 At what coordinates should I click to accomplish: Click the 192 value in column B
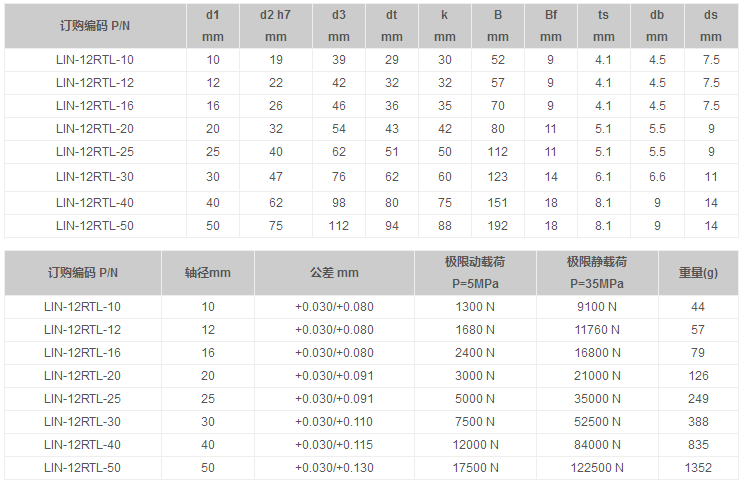point(498,226)
